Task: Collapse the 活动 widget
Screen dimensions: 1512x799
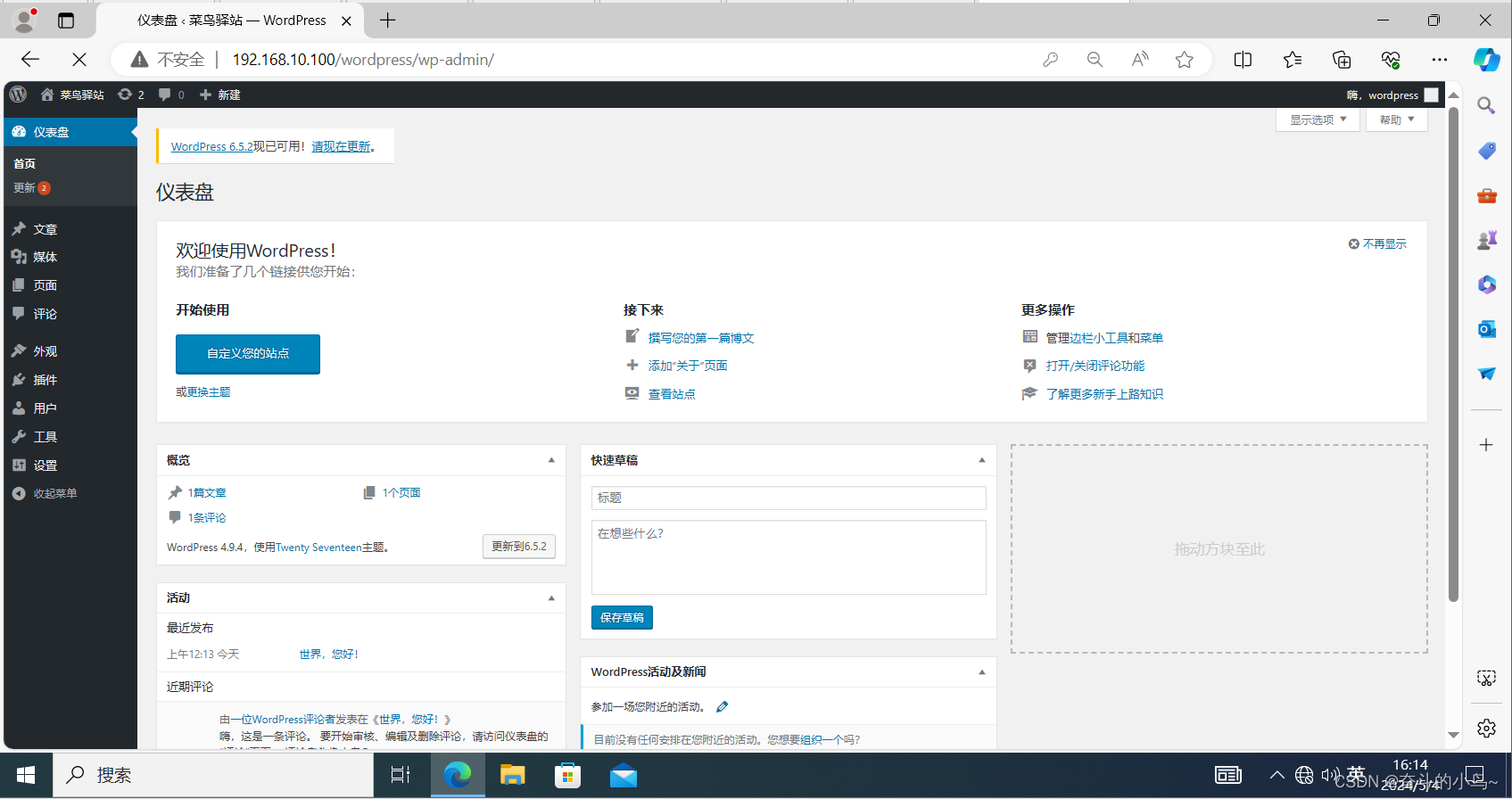Action: click(551, 598)
